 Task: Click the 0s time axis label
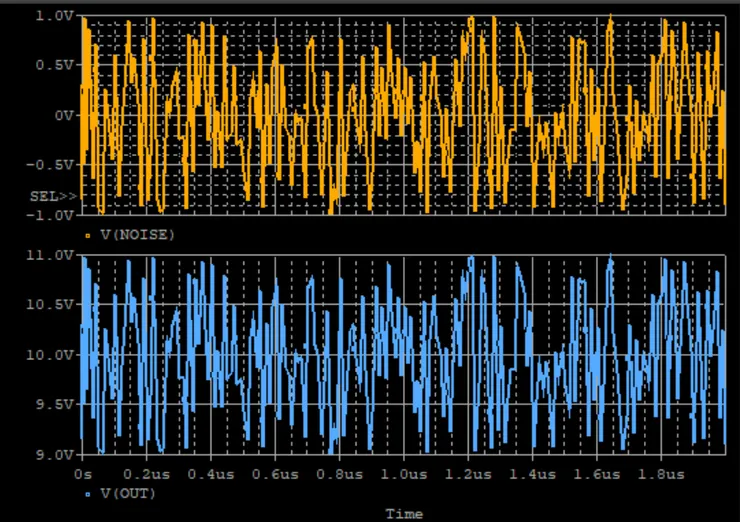click(x=83, y=474)
